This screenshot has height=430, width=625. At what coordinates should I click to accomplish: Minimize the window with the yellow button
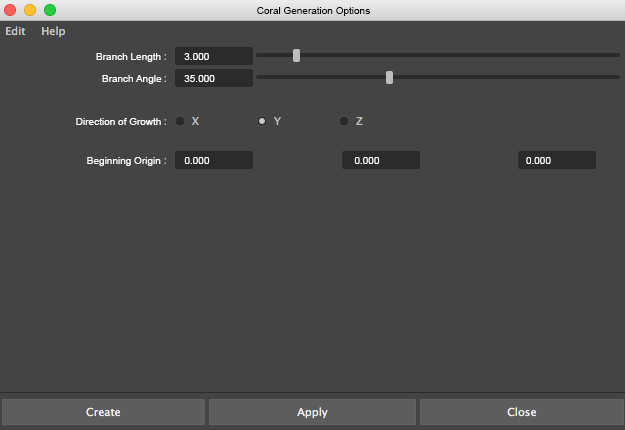pos(30,10)
